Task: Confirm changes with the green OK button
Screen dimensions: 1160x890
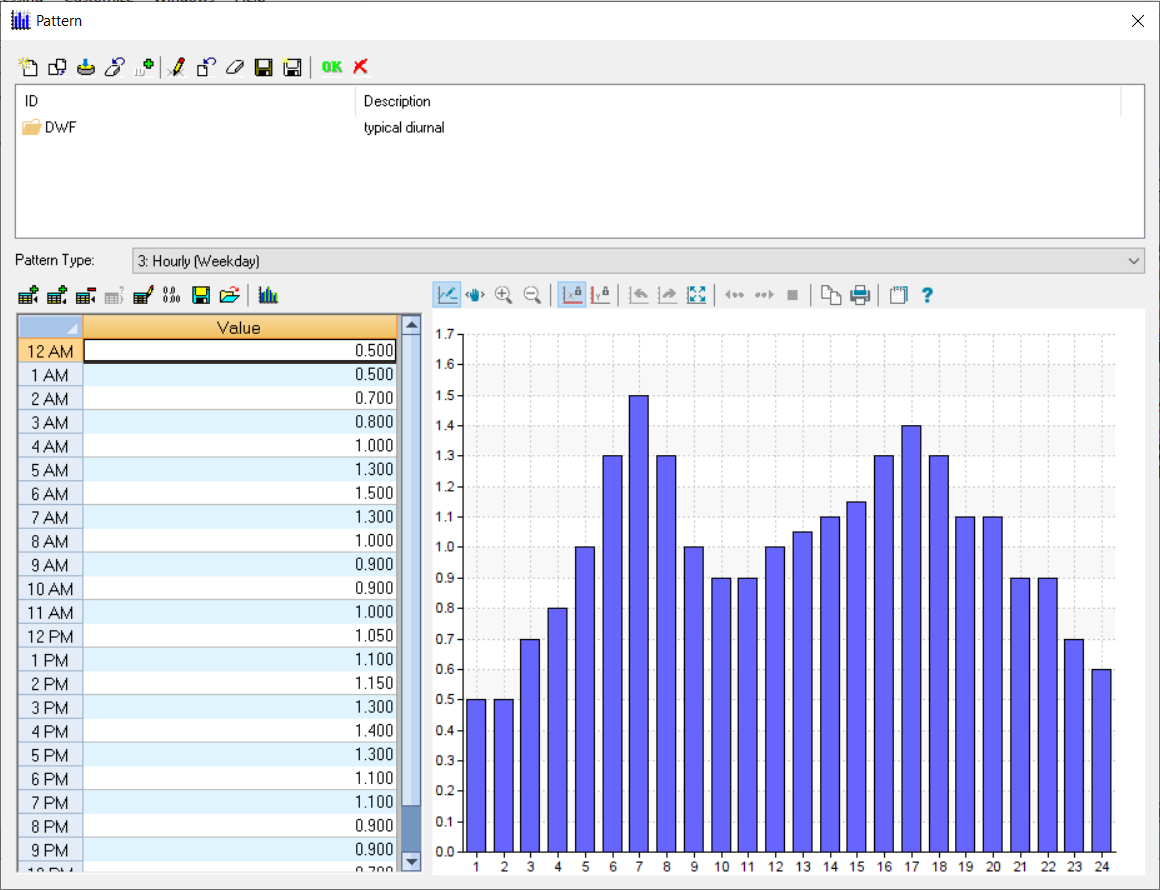Action: (x=333, y=67)
